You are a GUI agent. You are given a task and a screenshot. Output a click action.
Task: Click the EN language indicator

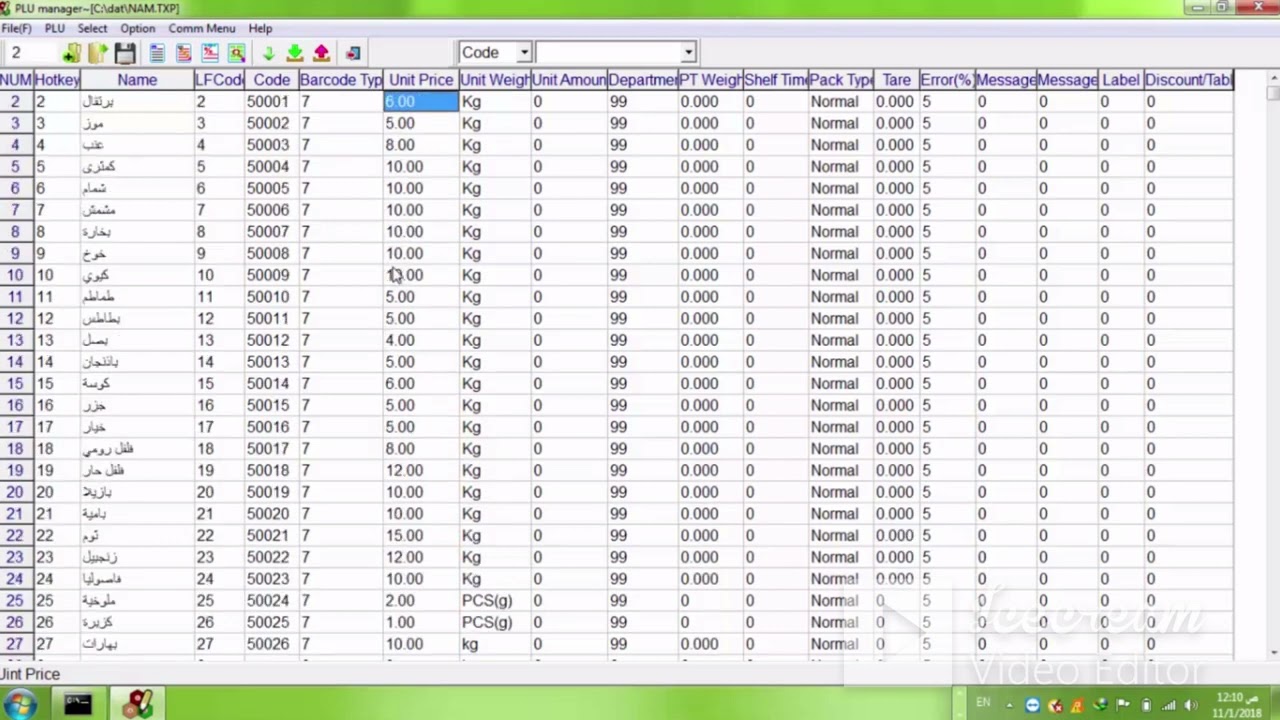click(983, 704)
